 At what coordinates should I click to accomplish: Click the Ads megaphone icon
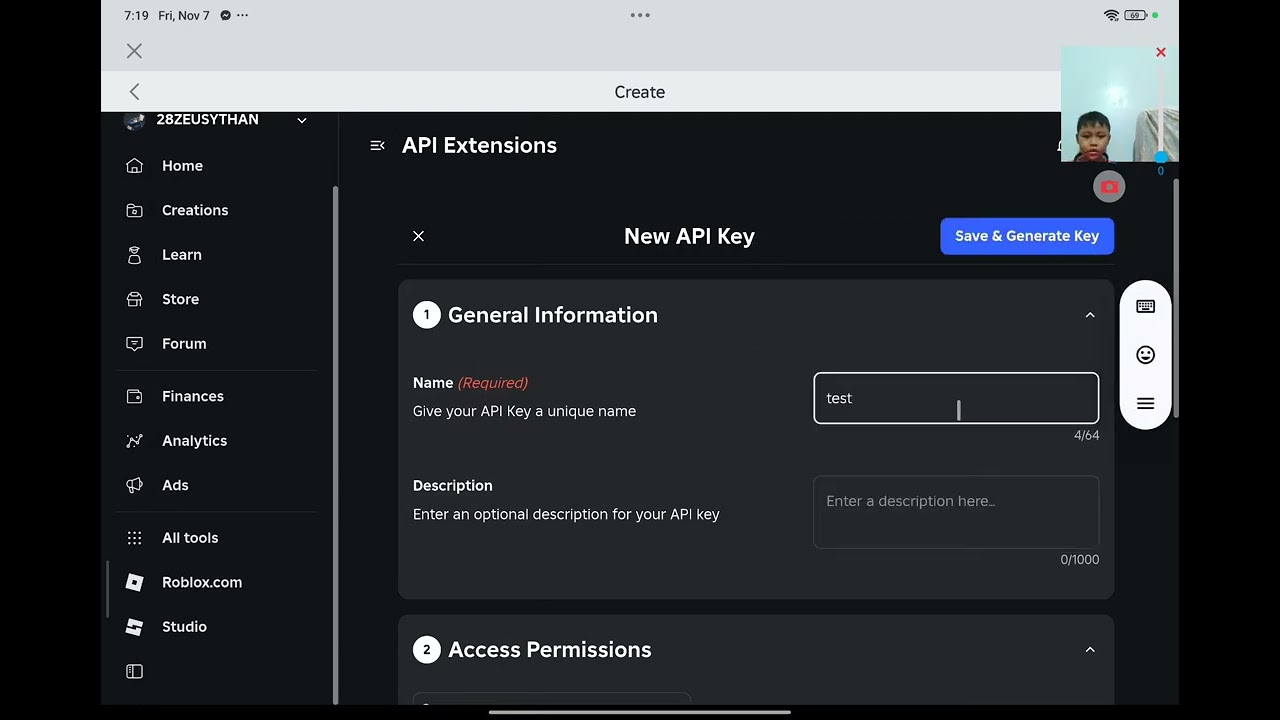click(135, 485)
